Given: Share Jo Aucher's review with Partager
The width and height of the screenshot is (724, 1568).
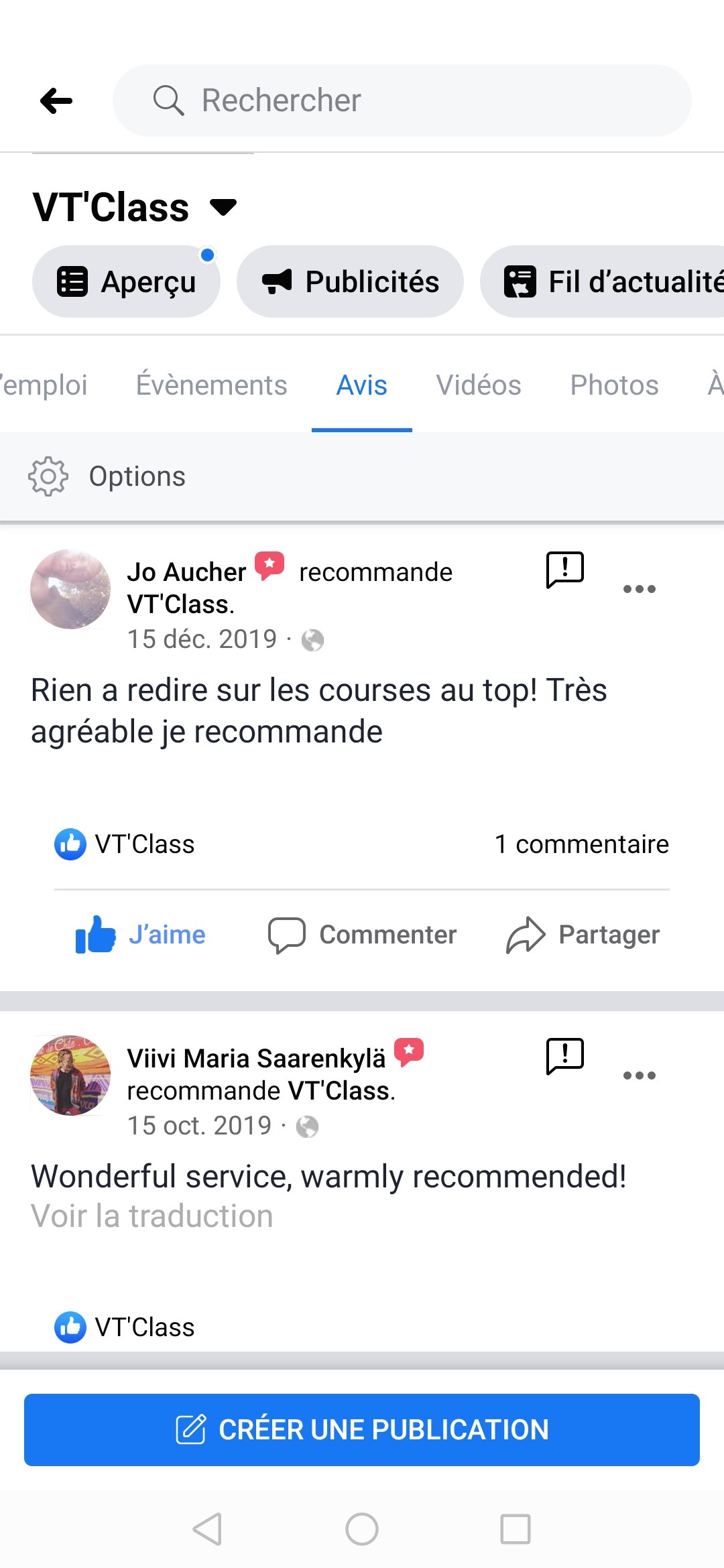Looking at the screenshot, I should tap(583, 935).
